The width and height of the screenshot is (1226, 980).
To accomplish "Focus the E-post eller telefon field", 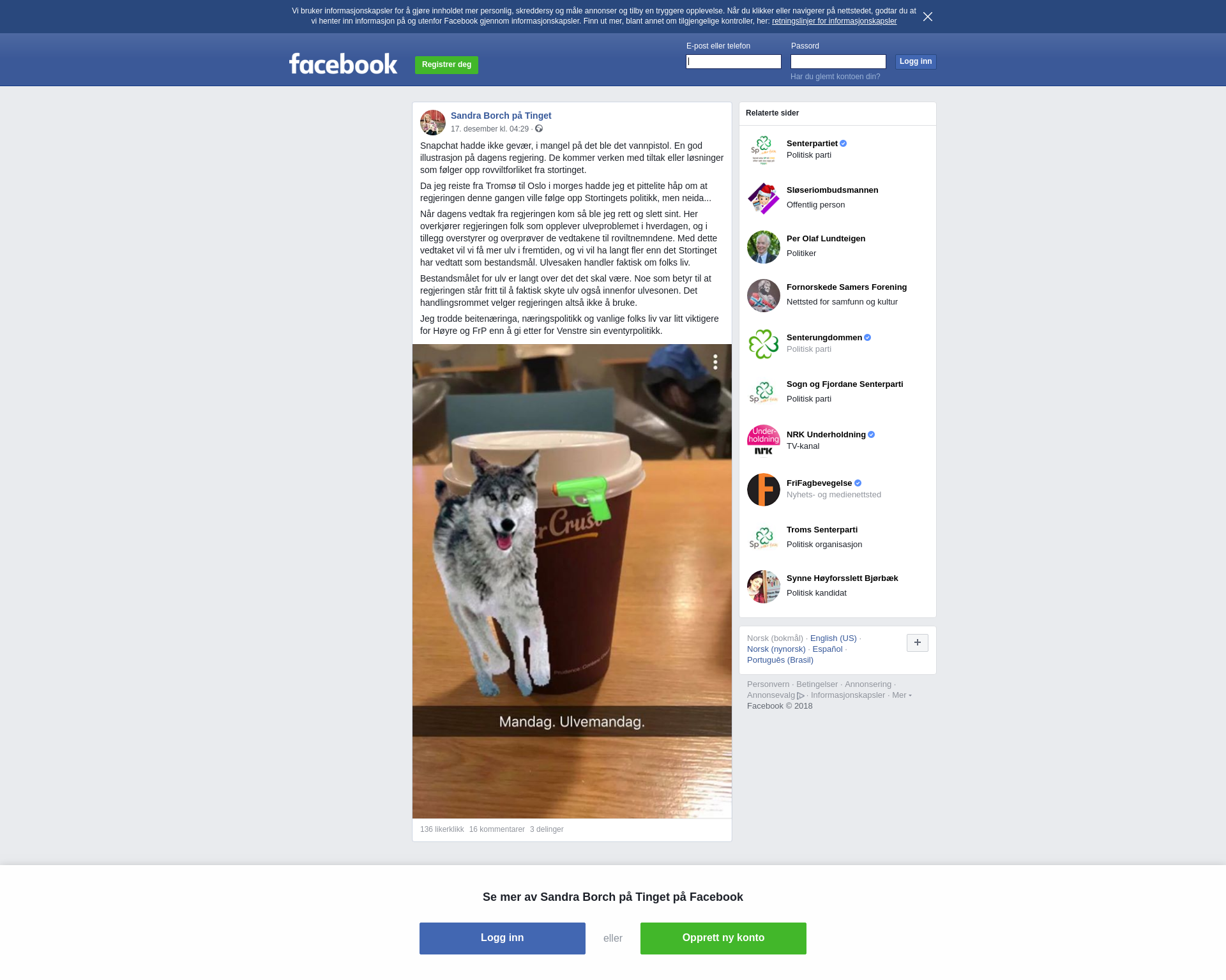I will tap(734, 61).
